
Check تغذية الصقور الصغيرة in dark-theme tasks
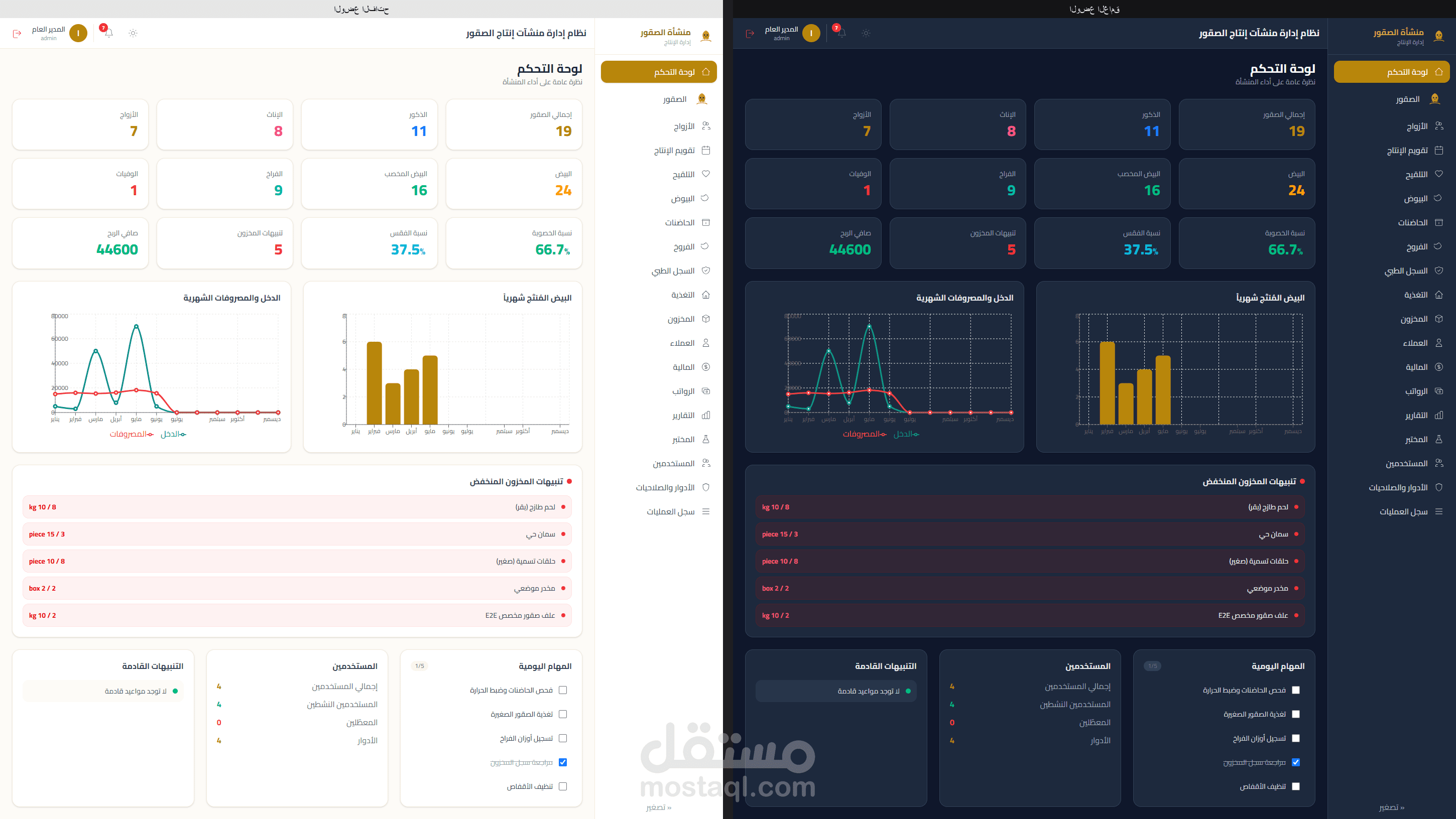1295,714
